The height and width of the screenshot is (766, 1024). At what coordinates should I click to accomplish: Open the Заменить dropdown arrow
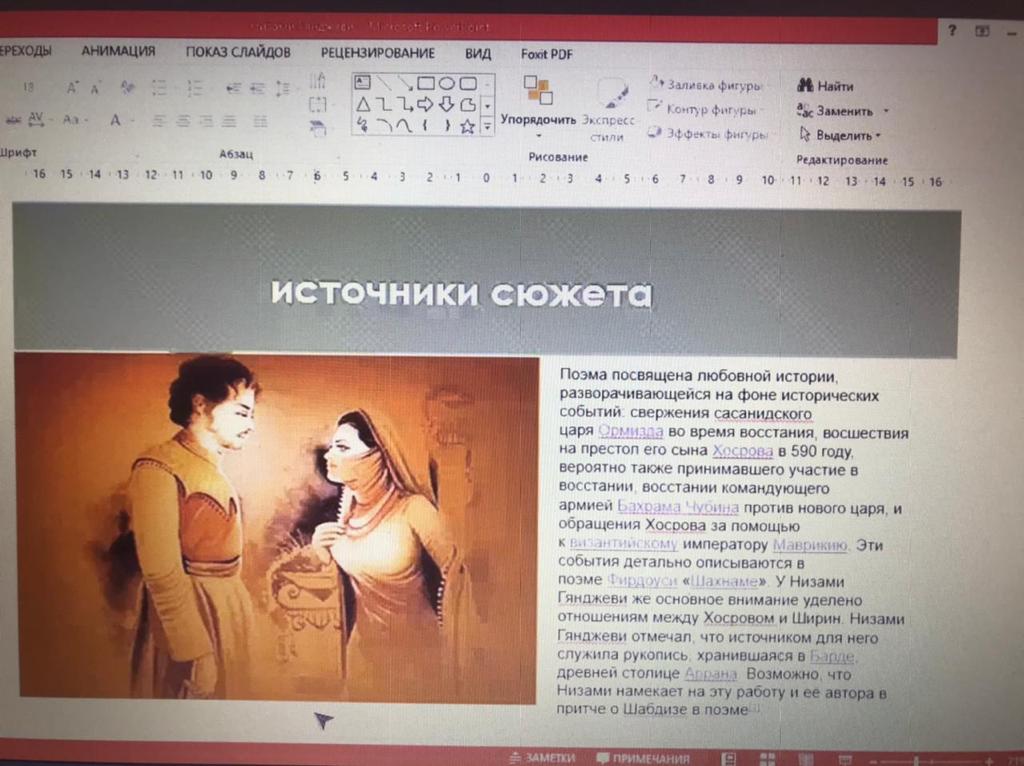[x=886, y=111]
